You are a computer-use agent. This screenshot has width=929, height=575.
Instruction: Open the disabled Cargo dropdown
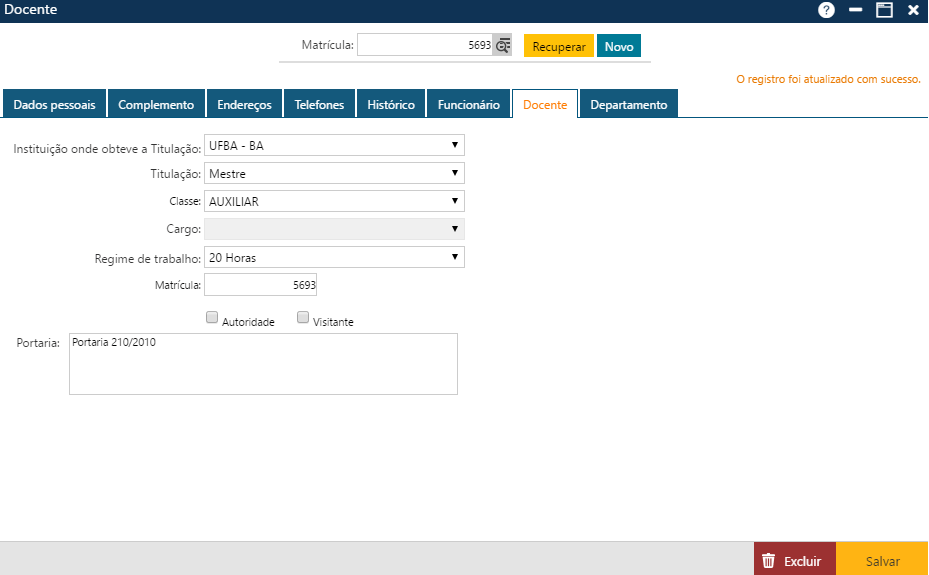[334, 229]
